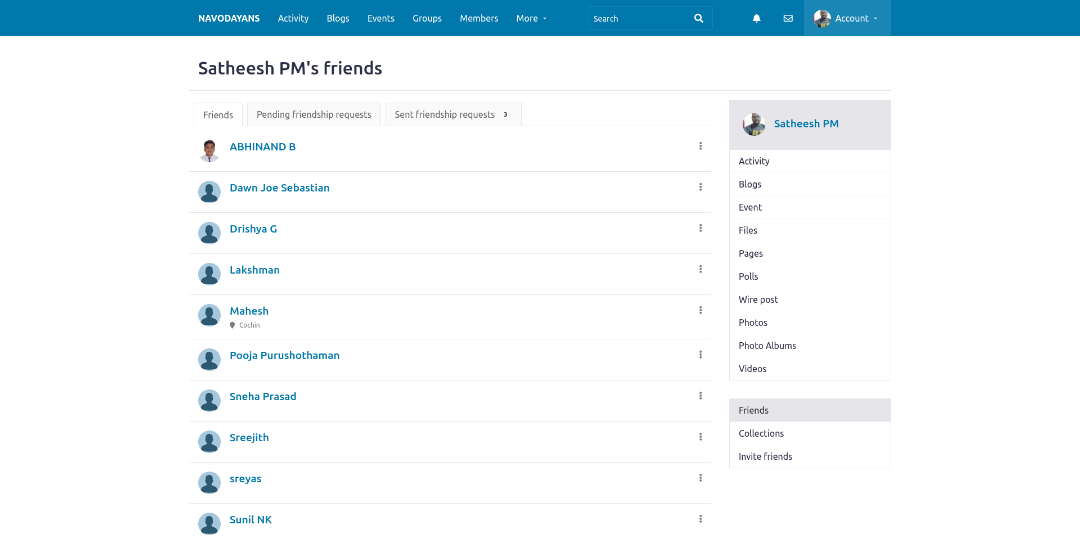Go to Invite friends in sidebar
The width and height of the screenshot is (1080, 542).
click(x=765, y=456)
